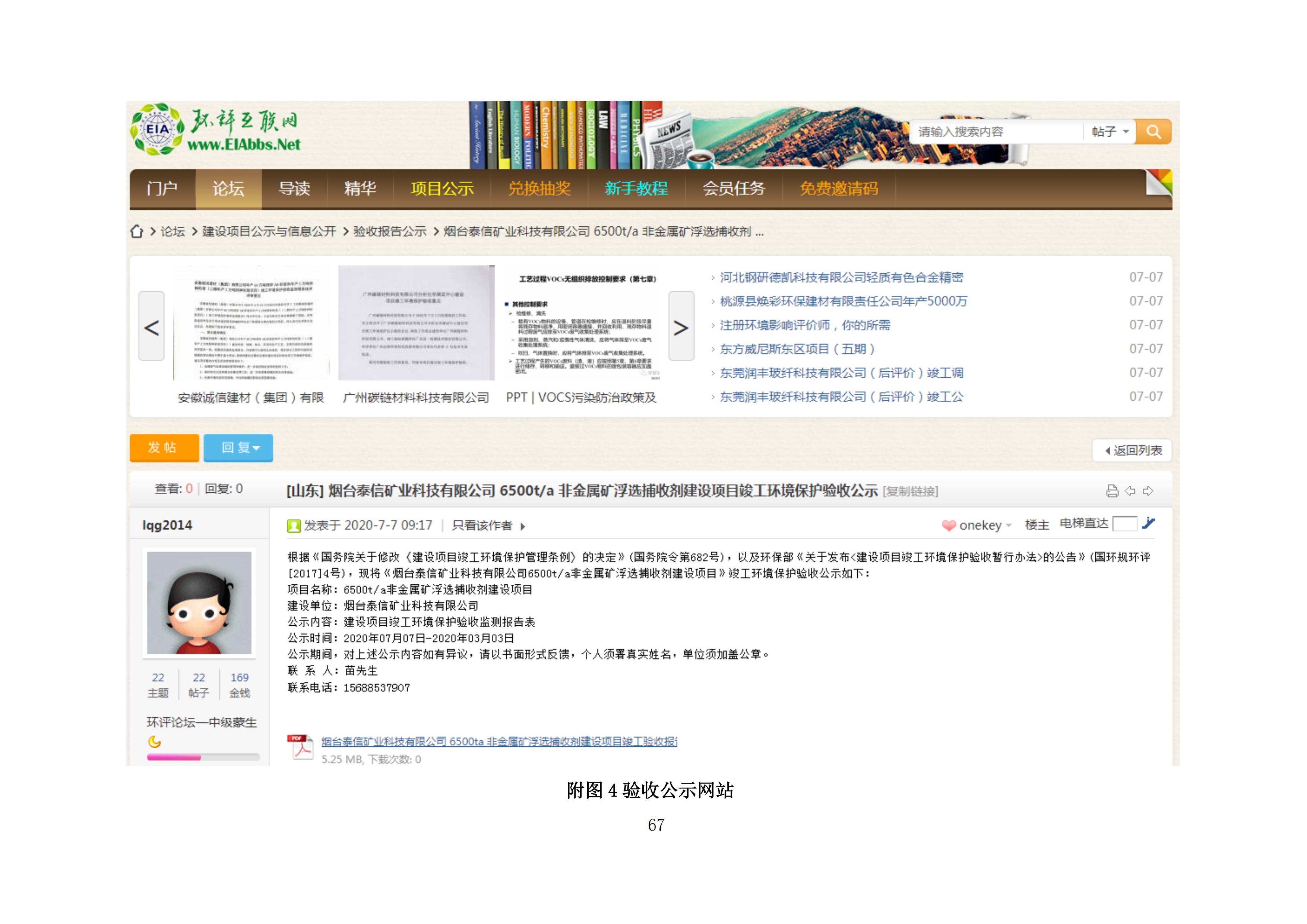Open the 帖子 search type dropdown
Screen dimensions: 1307x924
click(1110, 131)
